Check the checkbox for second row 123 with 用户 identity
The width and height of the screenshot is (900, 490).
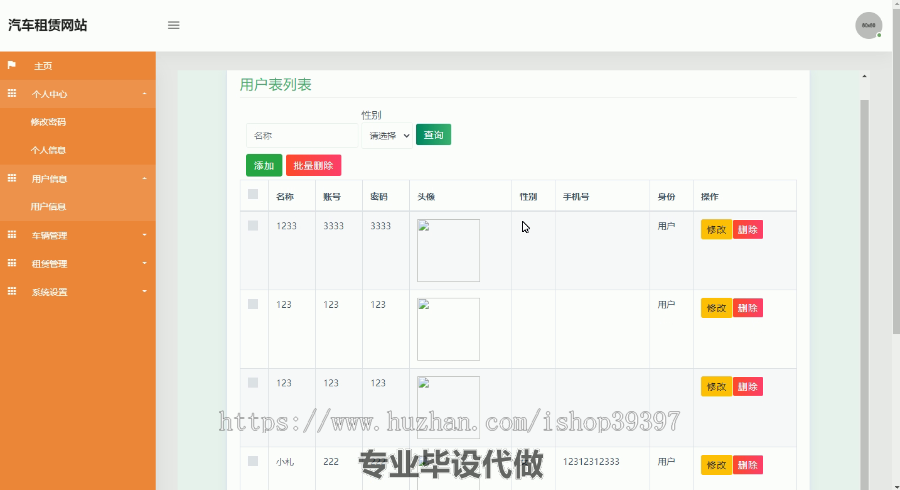point(253,304)
